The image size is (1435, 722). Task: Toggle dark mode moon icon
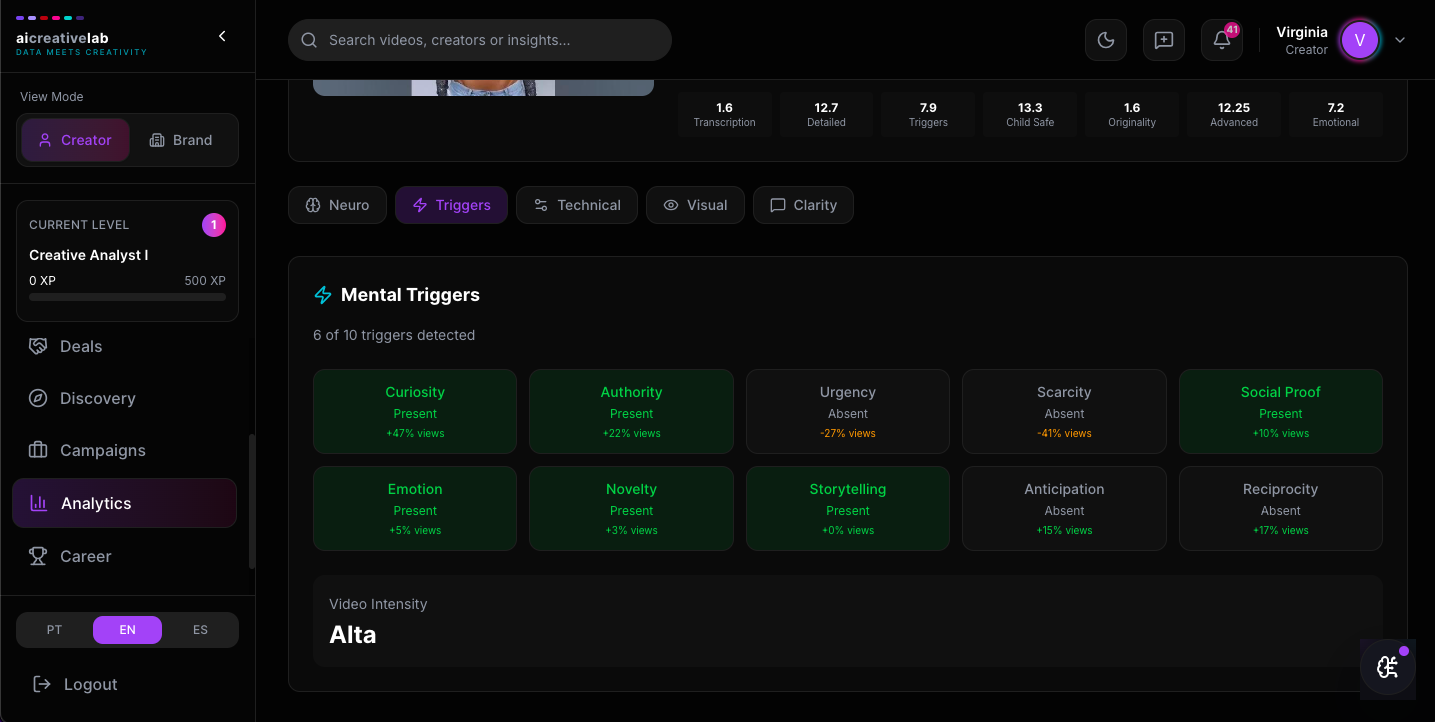coord(1106,40)
